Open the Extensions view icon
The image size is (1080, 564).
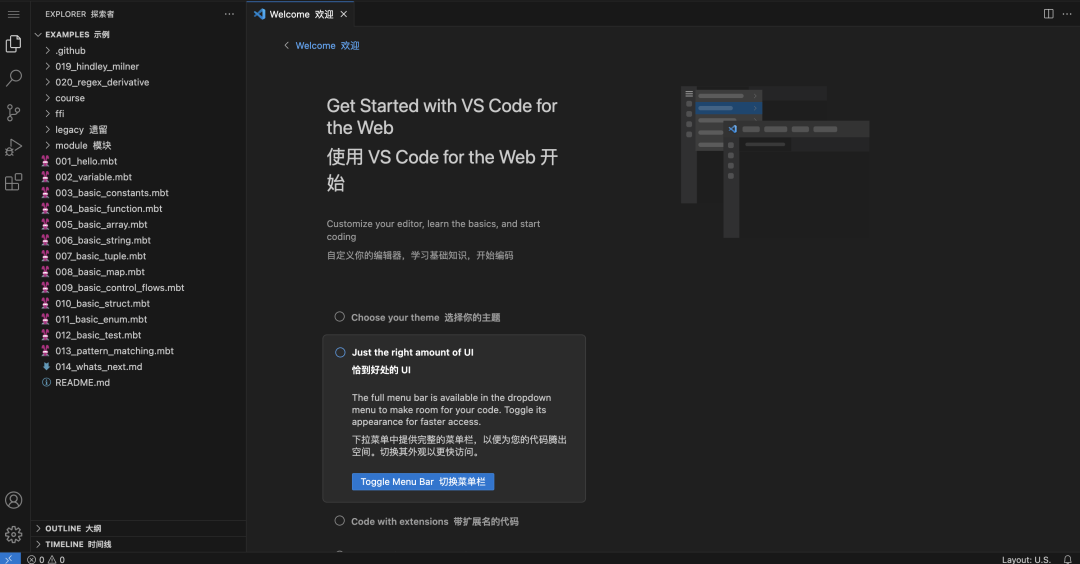[14, 182]
